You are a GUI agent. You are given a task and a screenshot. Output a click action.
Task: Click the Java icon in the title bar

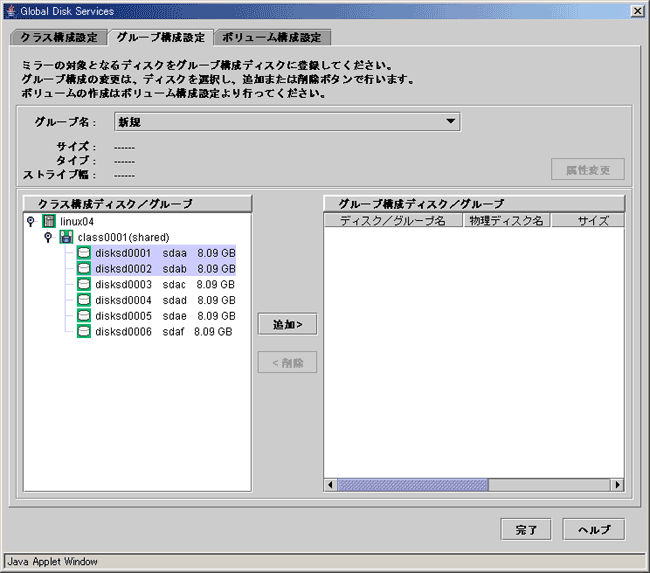point(11,11)
